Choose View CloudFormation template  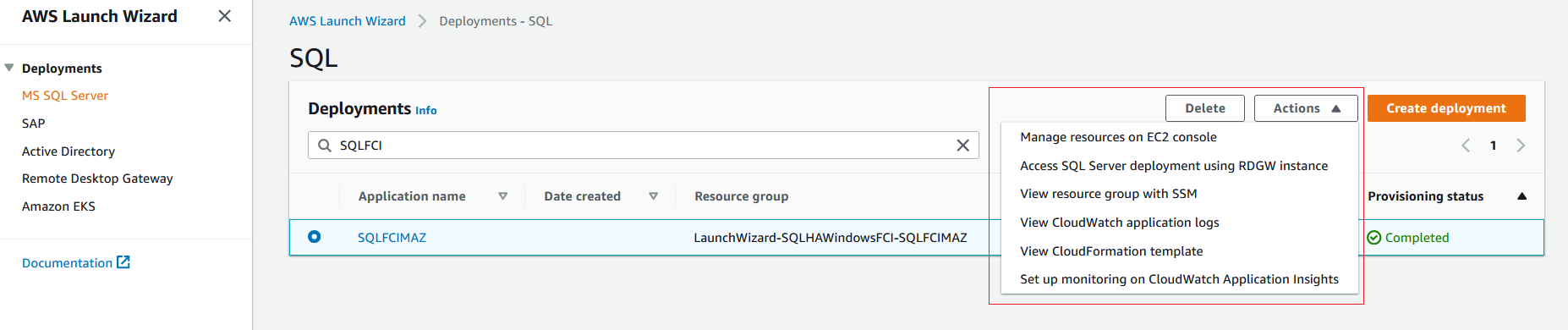(x=1180, y=251)
